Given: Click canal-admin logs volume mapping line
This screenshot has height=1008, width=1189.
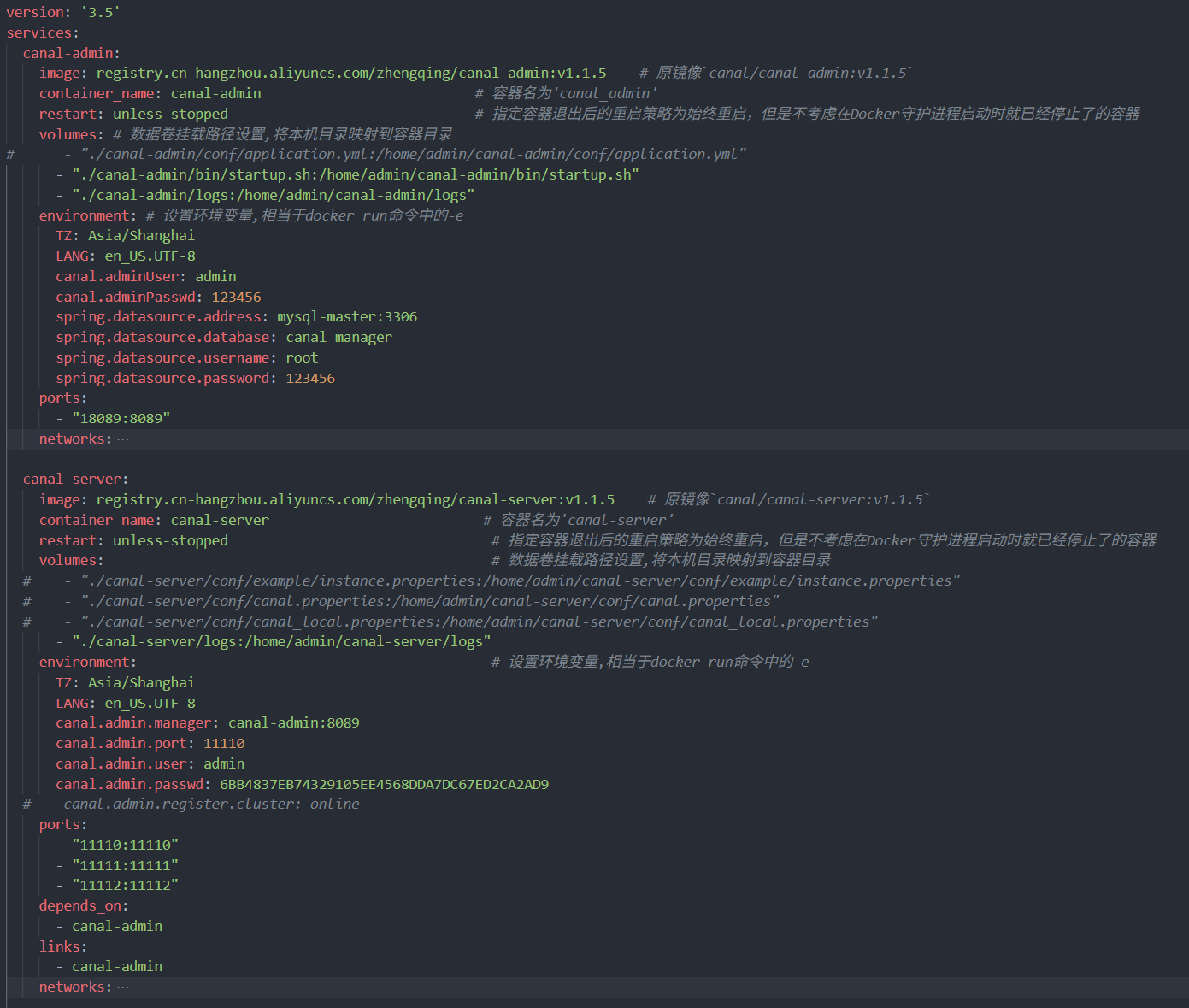Looking at the screenshot, I should [x=265, y=196].
